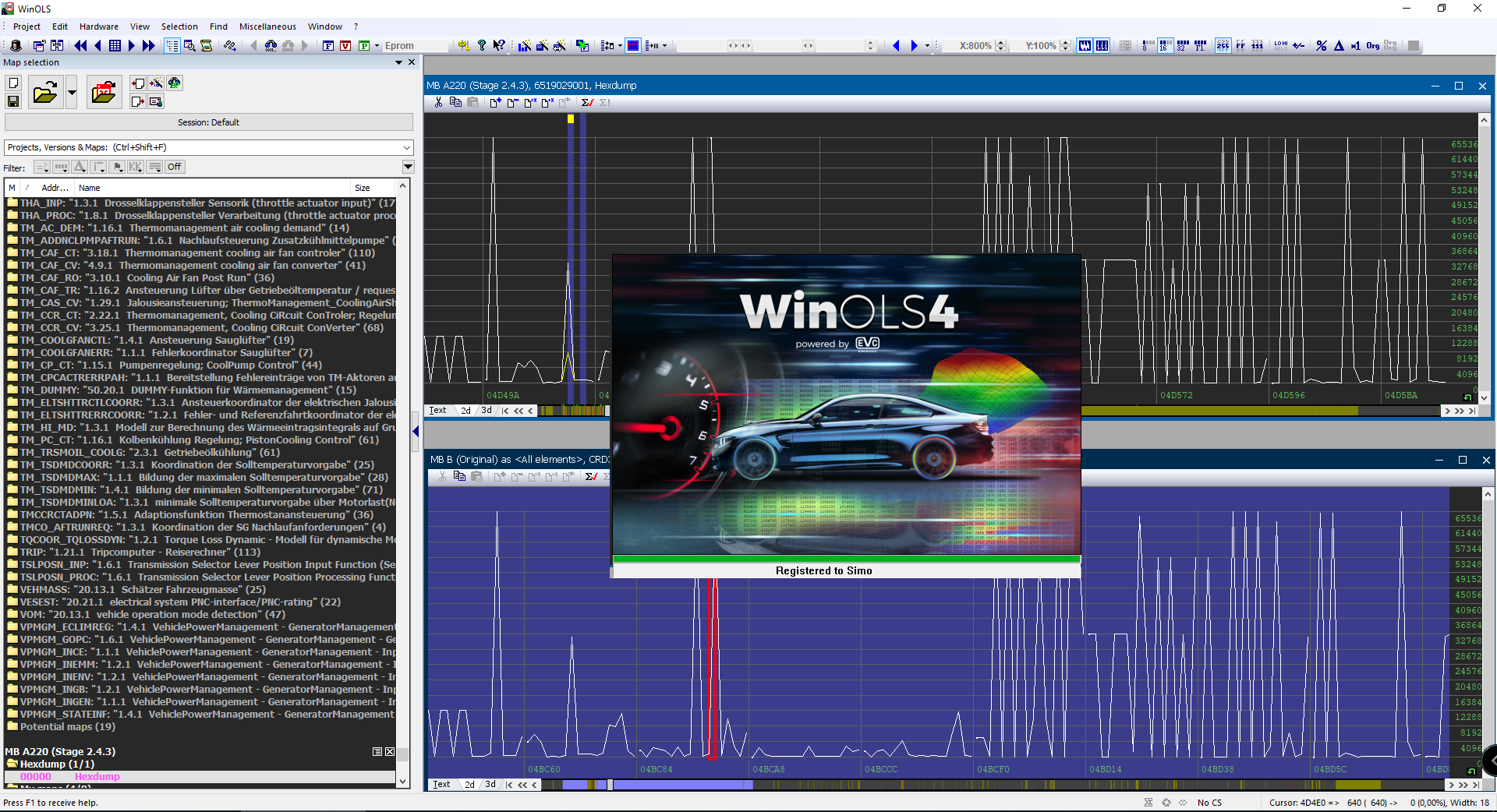This screenshot has height=812, width=1497.
Task: Increase X zoom with stepper arrow
Action: [1001, 43]
